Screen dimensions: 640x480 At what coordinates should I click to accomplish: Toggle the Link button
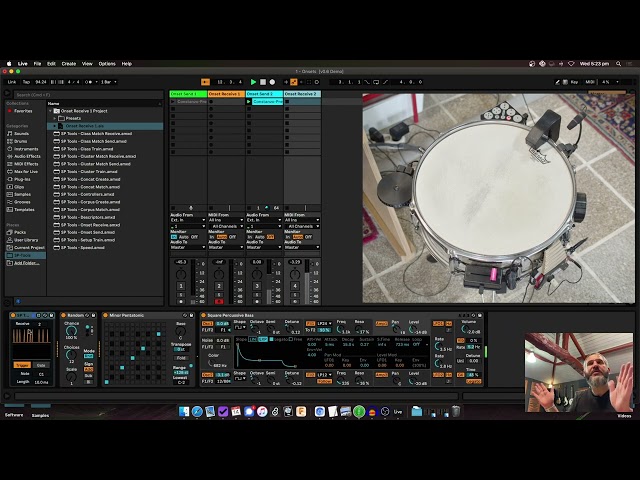[x=12, y=82]
